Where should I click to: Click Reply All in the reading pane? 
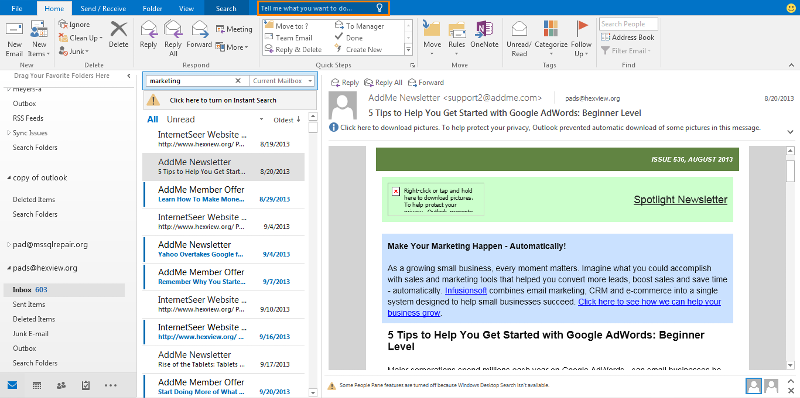tap(383, 82)
